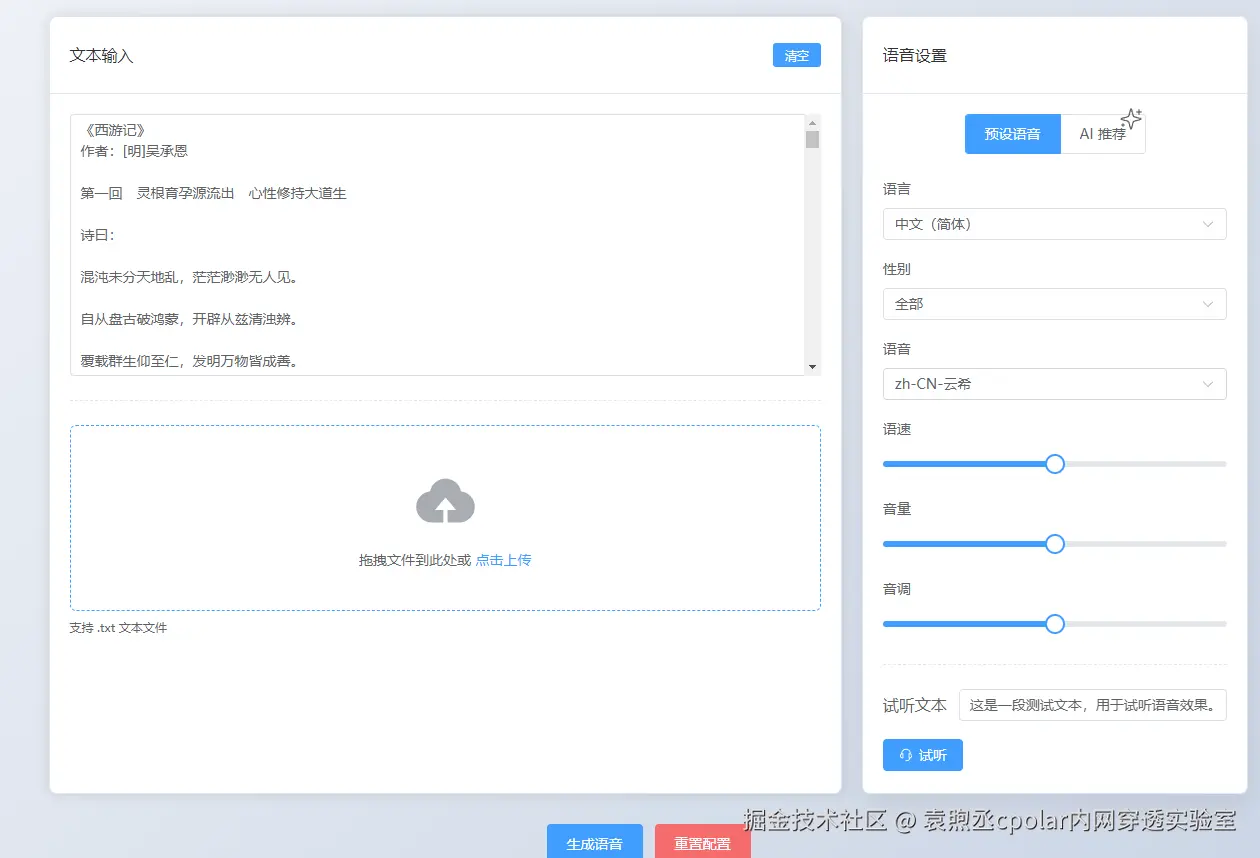The image size is (1260, 858).
Task: Click the 语速 slider handle
Action: tap(1054, 464)
